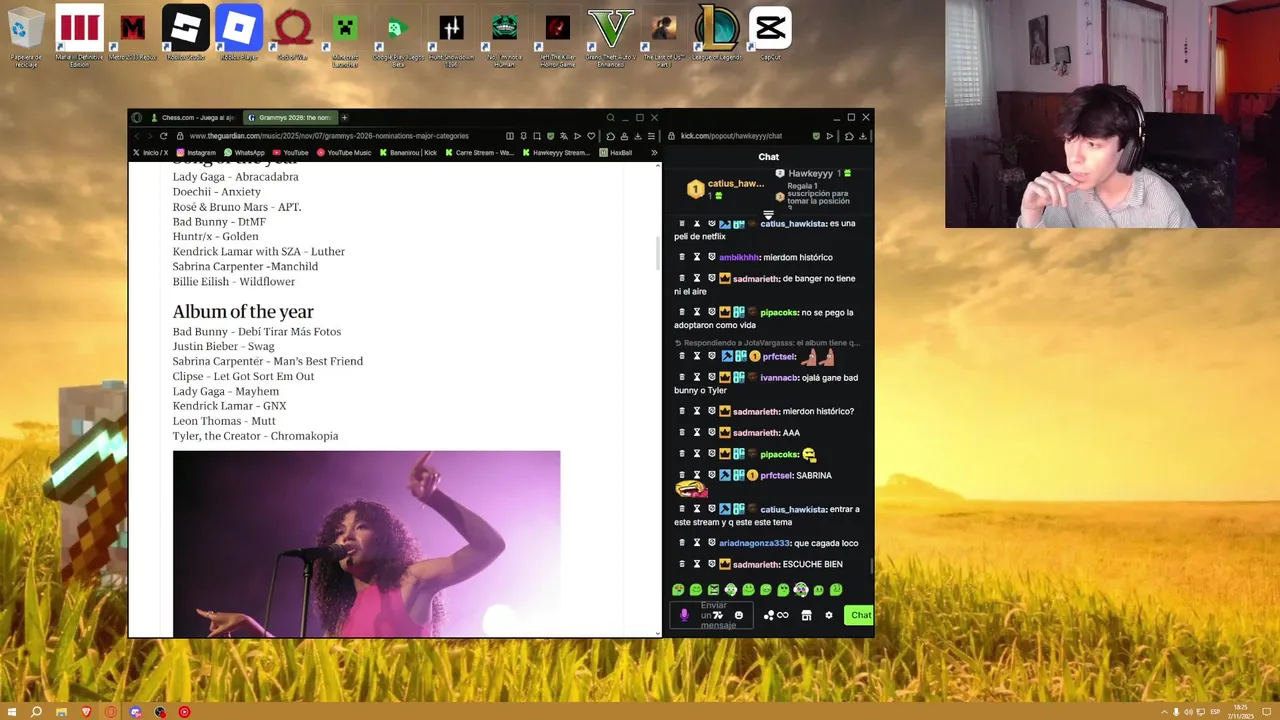Reload the Guardian page
The width and height of the screenshot is (1280, 720).
pyautogui.click(x=164, y=136)
